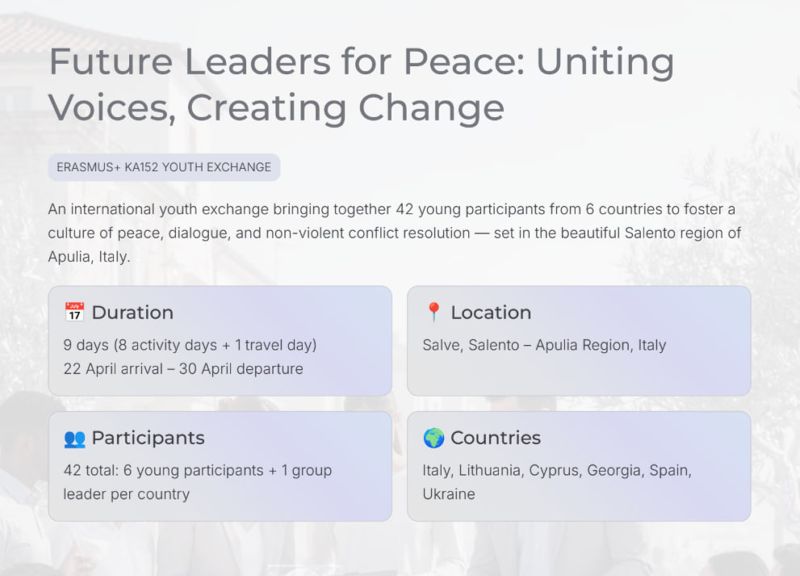Select the Participants card heading
Image resolution: width=800 pixels, height=576 pixels.
147,438
